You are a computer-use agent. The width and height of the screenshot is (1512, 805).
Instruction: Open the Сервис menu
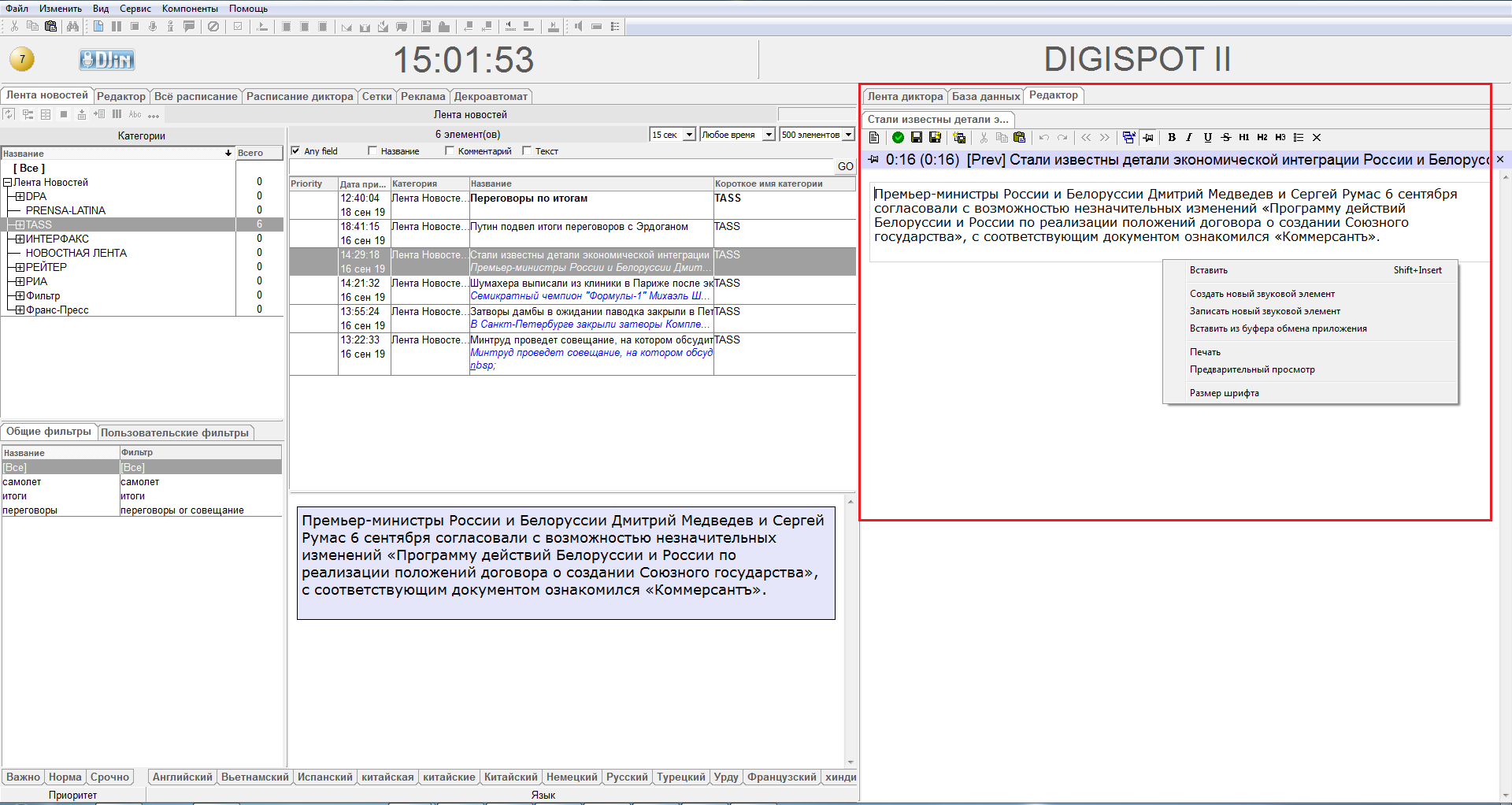pos(135,9)
